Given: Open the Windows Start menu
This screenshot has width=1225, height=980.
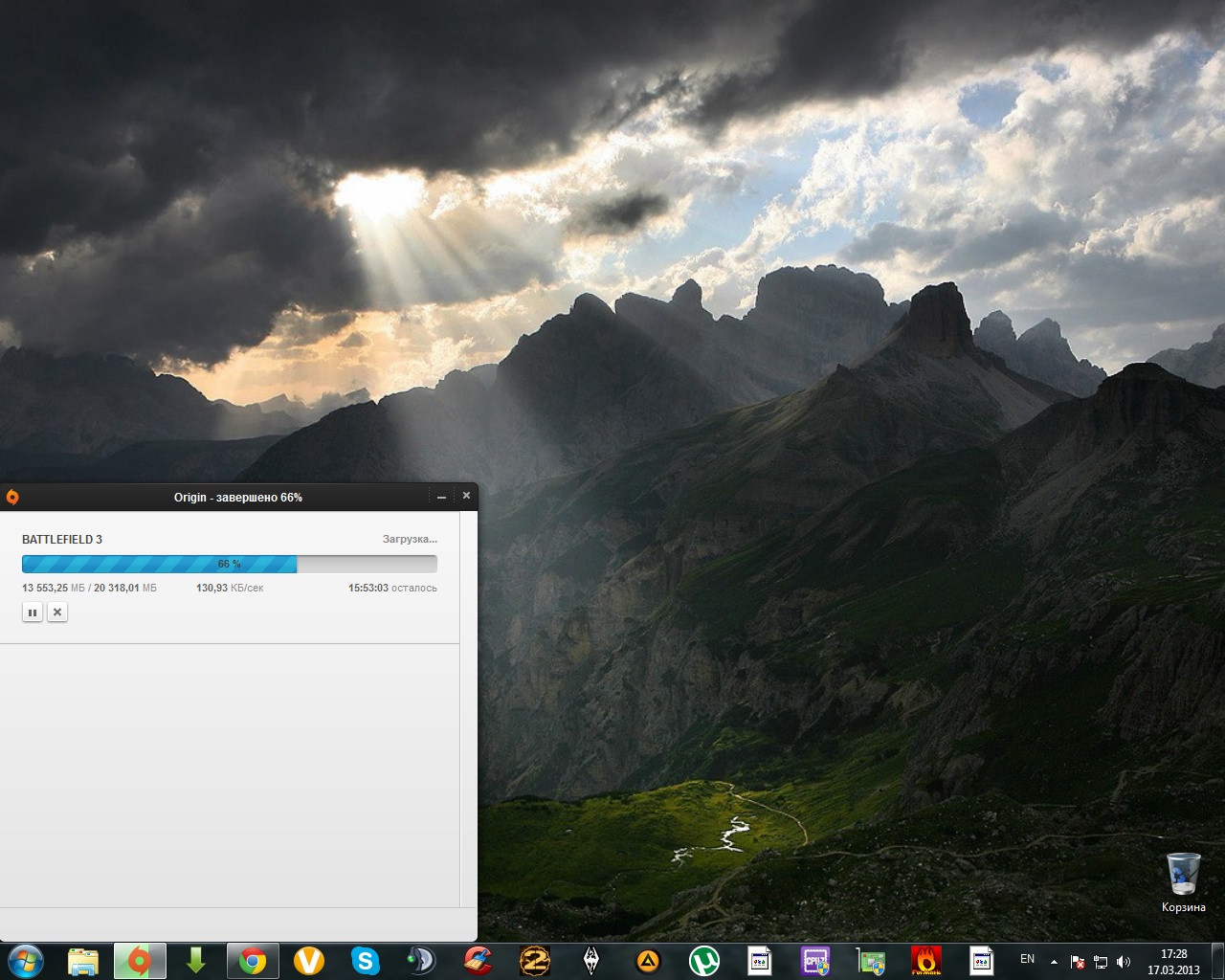Looking at the screenshot, I should tap(25, 960).
